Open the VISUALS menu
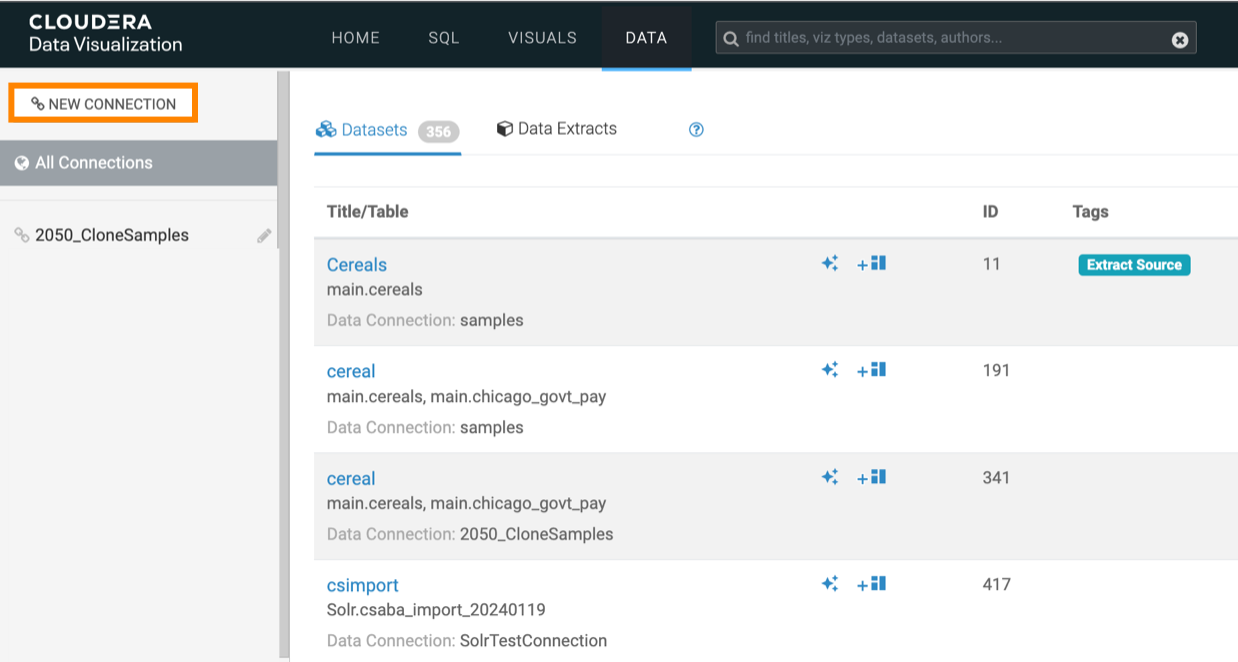The height and width of the screenshot is (662, 1238). (x=542, y=38)
